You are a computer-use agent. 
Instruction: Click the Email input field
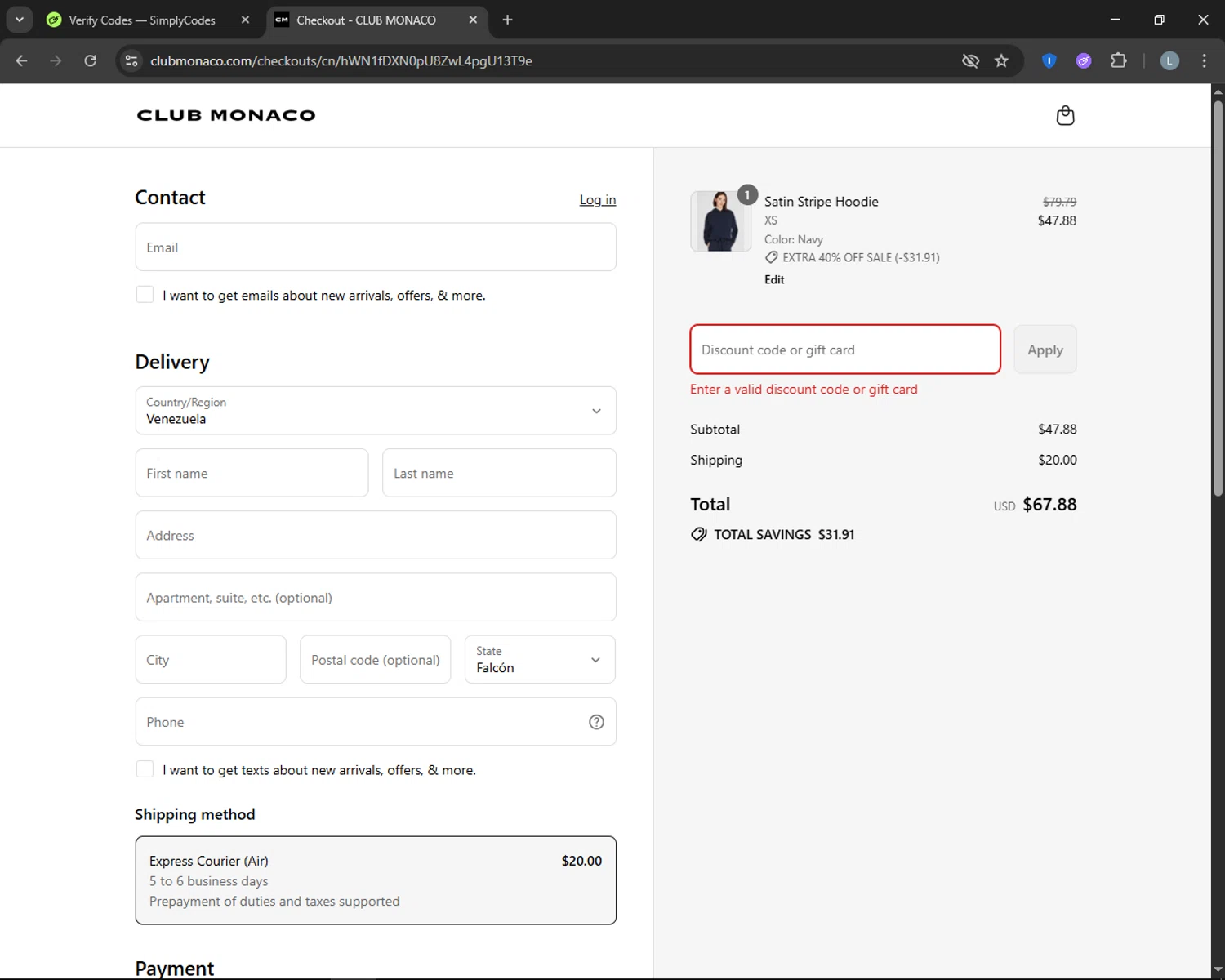pyautogui.click(x=376, y=247)
